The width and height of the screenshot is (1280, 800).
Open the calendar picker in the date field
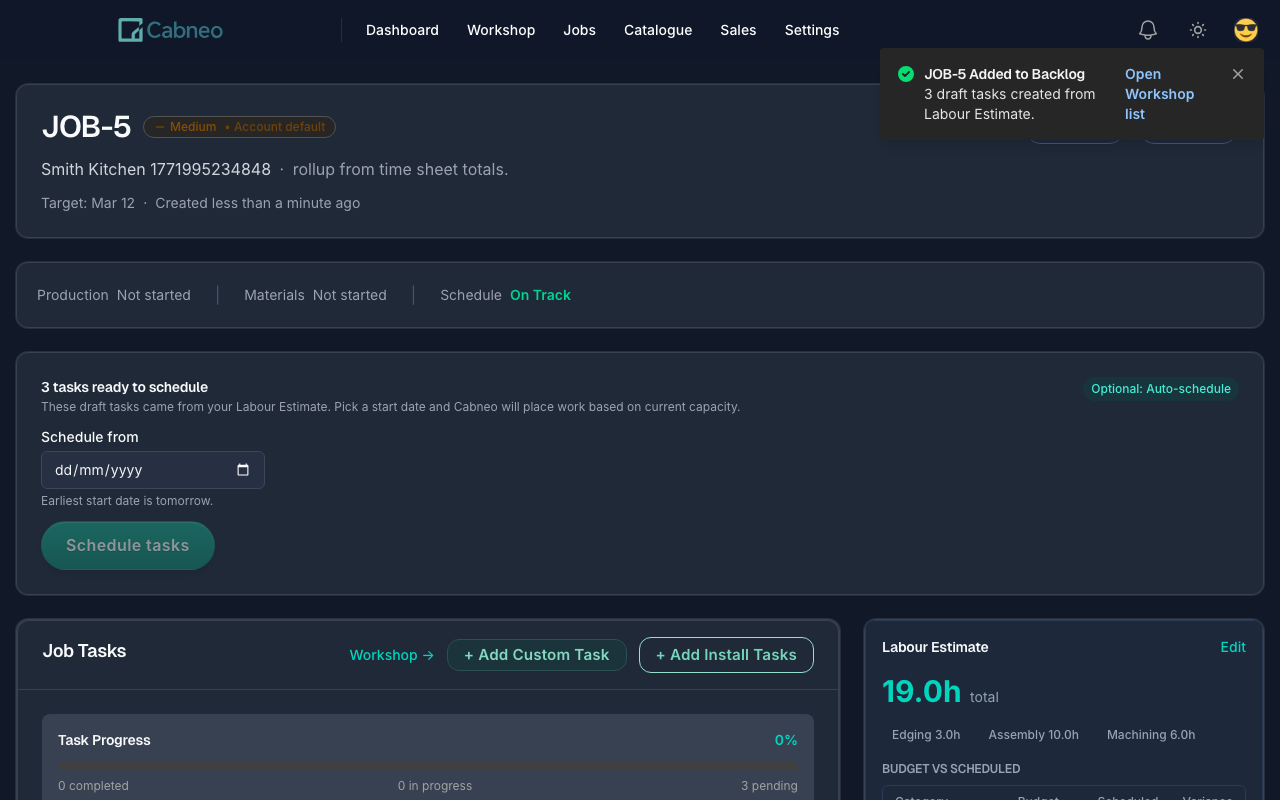(243, 470)
